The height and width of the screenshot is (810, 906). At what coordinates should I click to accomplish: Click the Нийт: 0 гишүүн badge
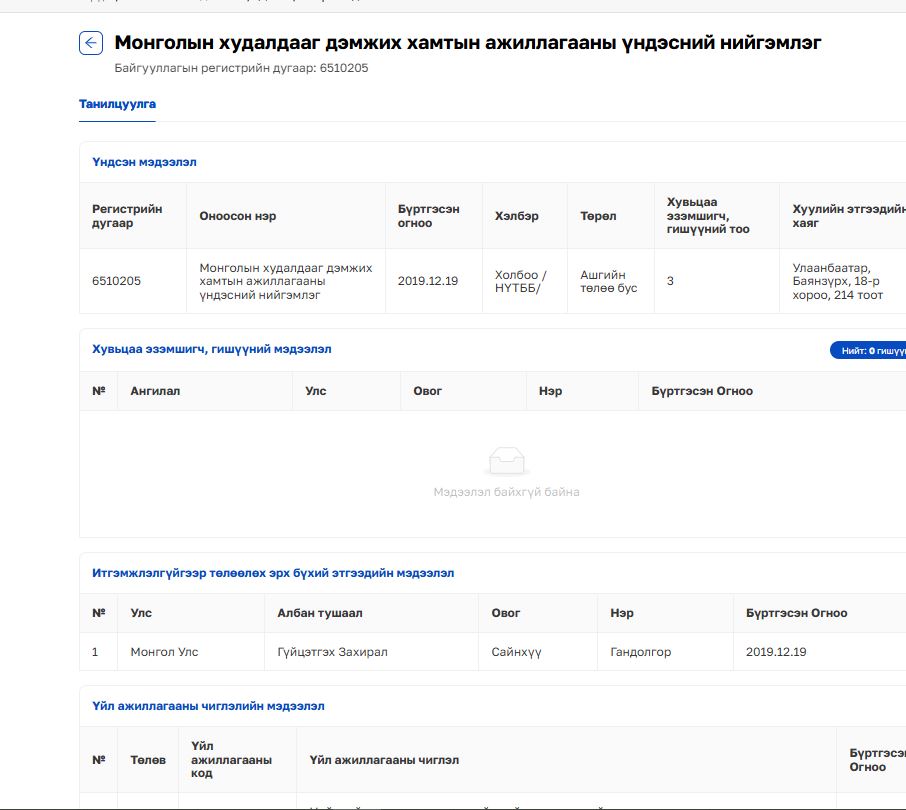[868, 350]
